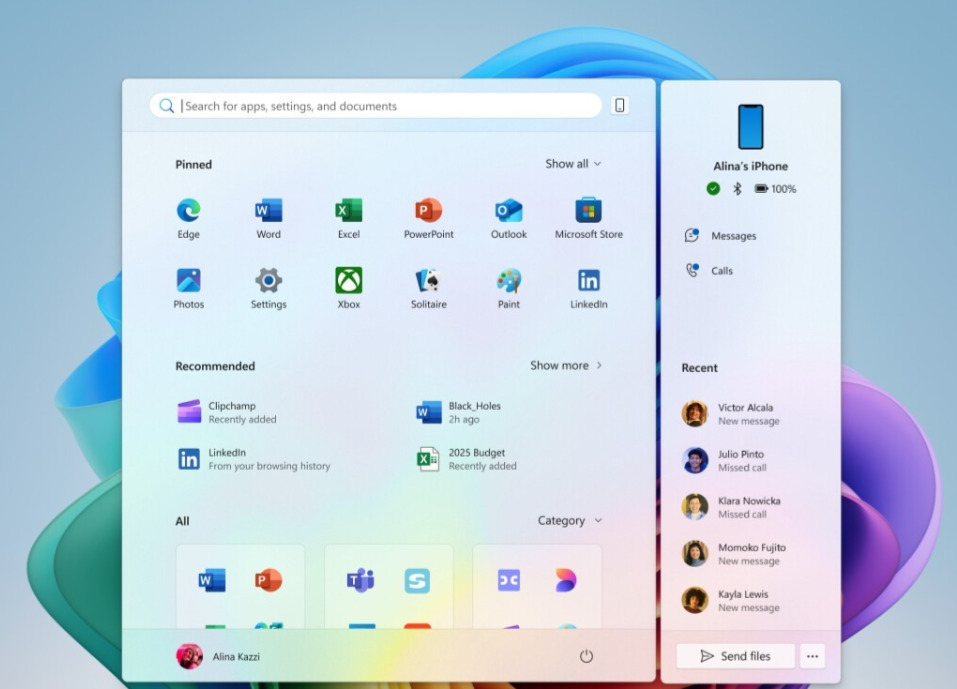Launch PowerPoint from the Pinned section

[428, 218]
